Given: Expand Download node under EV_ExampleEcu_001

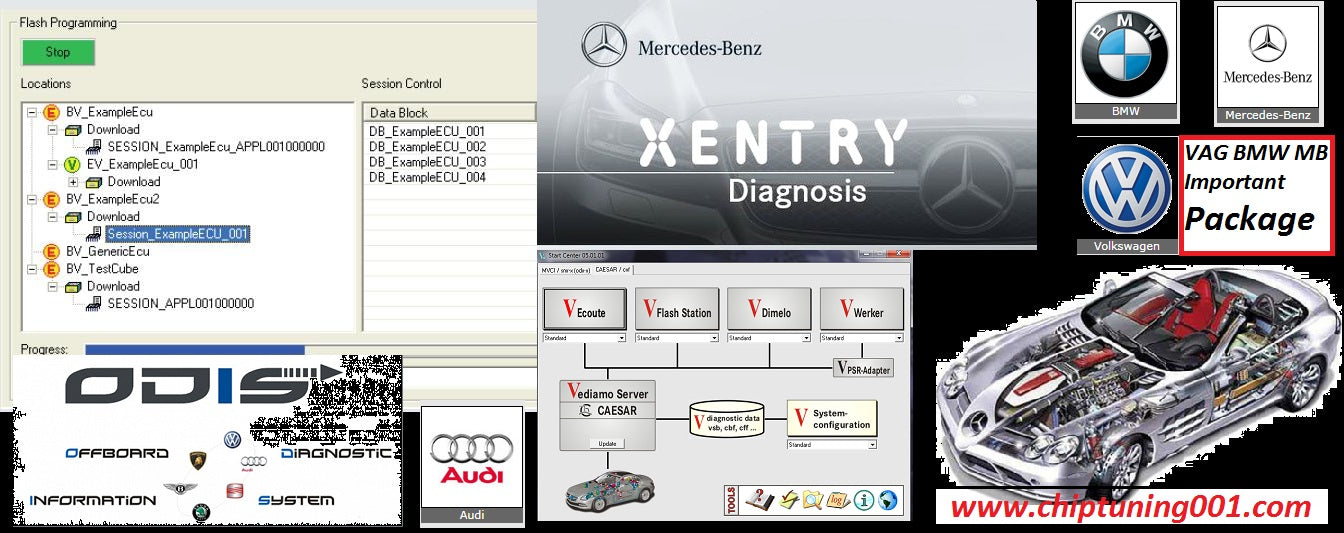Looking at the screenshot, I should pos(73,182).
